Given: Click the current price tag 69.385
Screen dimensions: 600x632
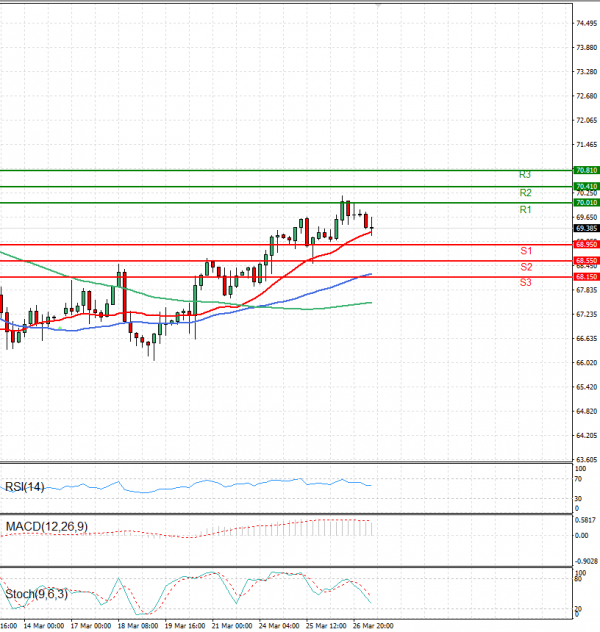Looking at the screenshot, I should (x=586, y=228).
